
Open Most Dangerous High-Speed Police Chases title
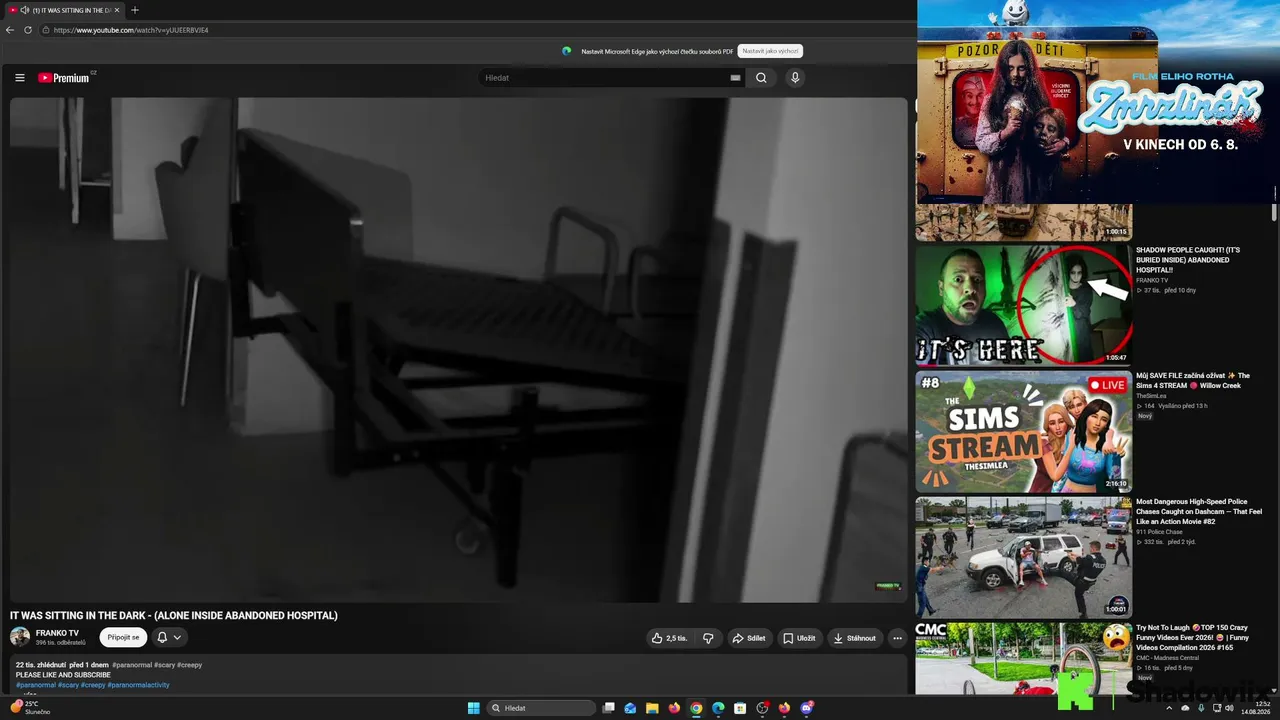(1199, 512)
